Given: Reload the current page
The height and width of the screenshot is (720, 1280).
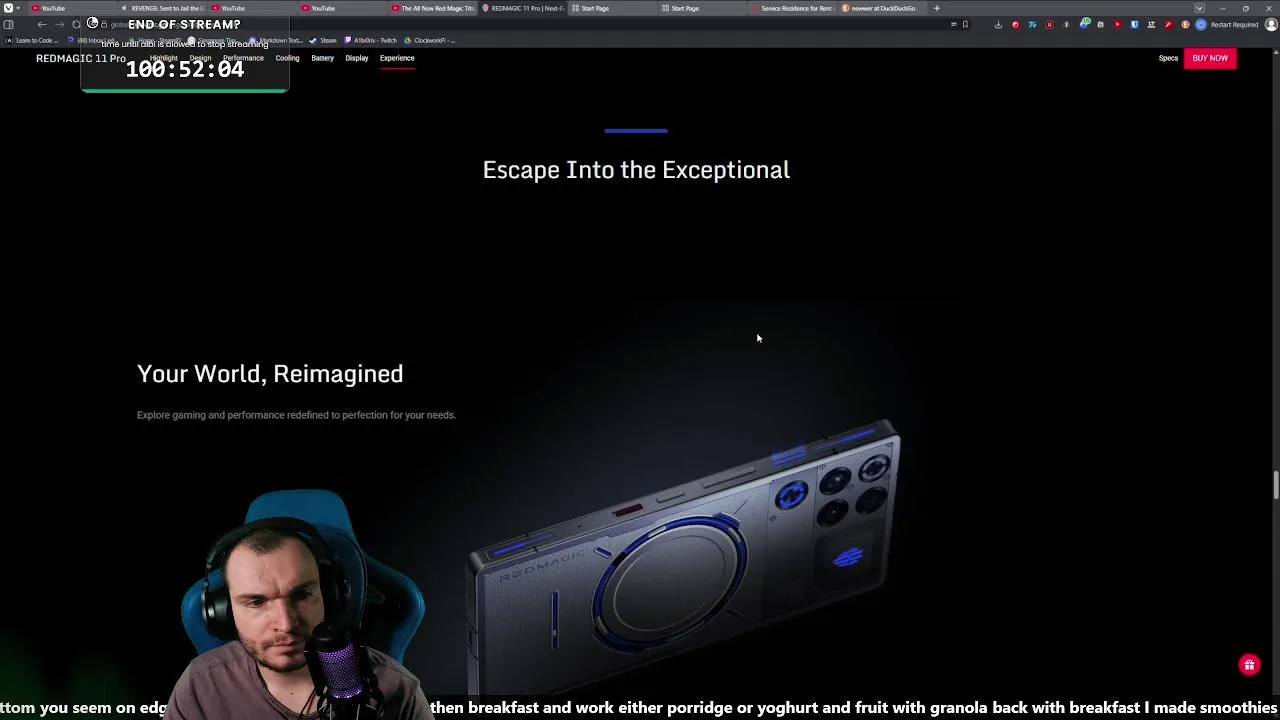Looking at the screenshot, I should (x=76, y=24).
